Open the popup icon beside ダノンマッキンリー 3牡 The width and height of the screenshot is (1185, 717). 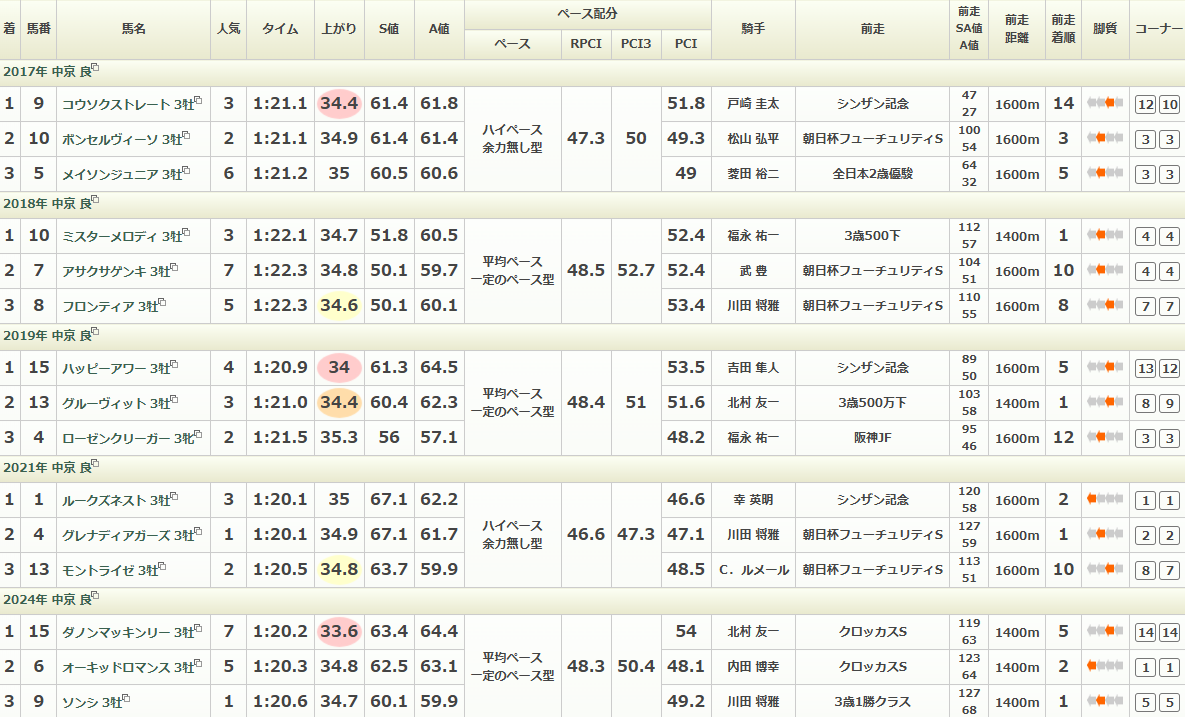click(x=198, y=629)
